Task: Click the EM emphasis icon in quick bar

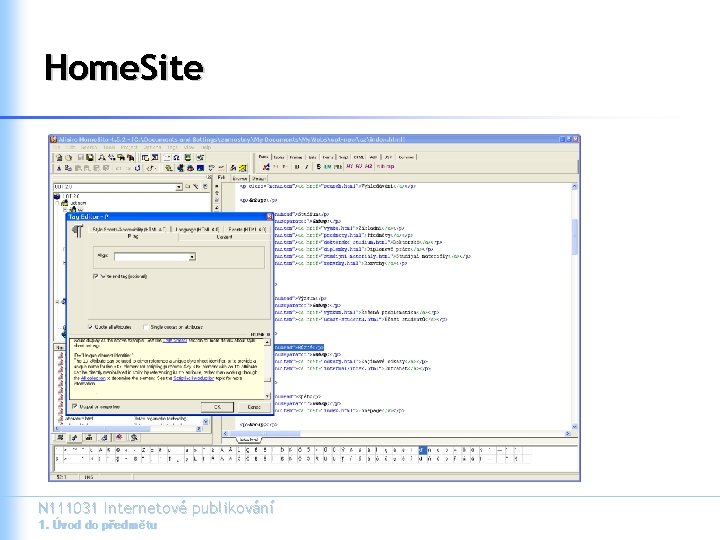Action: pyautogui.click(x=327, y=167)
